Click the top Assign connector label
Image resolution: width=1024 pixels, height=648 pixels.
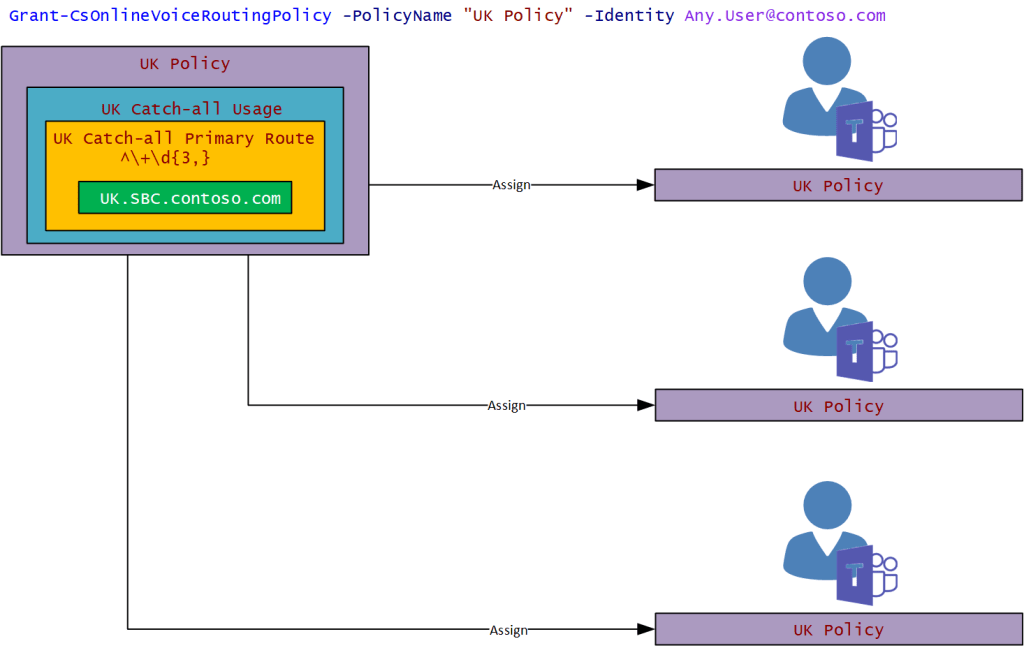point(511,185)
